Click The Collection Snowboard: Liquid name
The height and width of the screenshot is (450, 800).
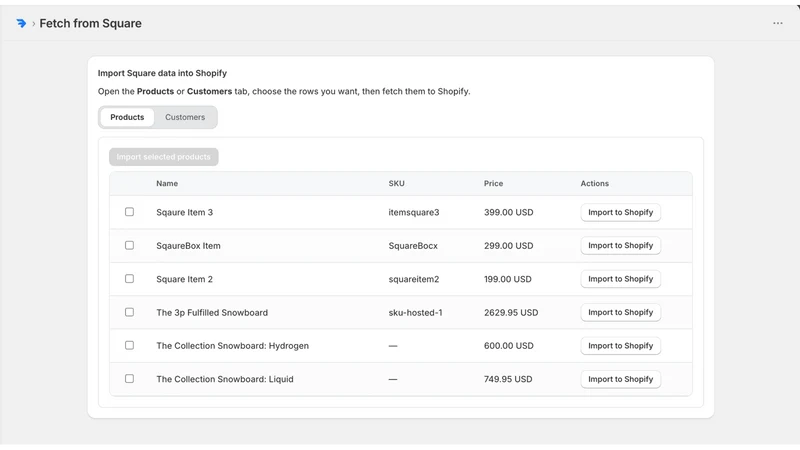pyautogui.click(x=224, y=379)
